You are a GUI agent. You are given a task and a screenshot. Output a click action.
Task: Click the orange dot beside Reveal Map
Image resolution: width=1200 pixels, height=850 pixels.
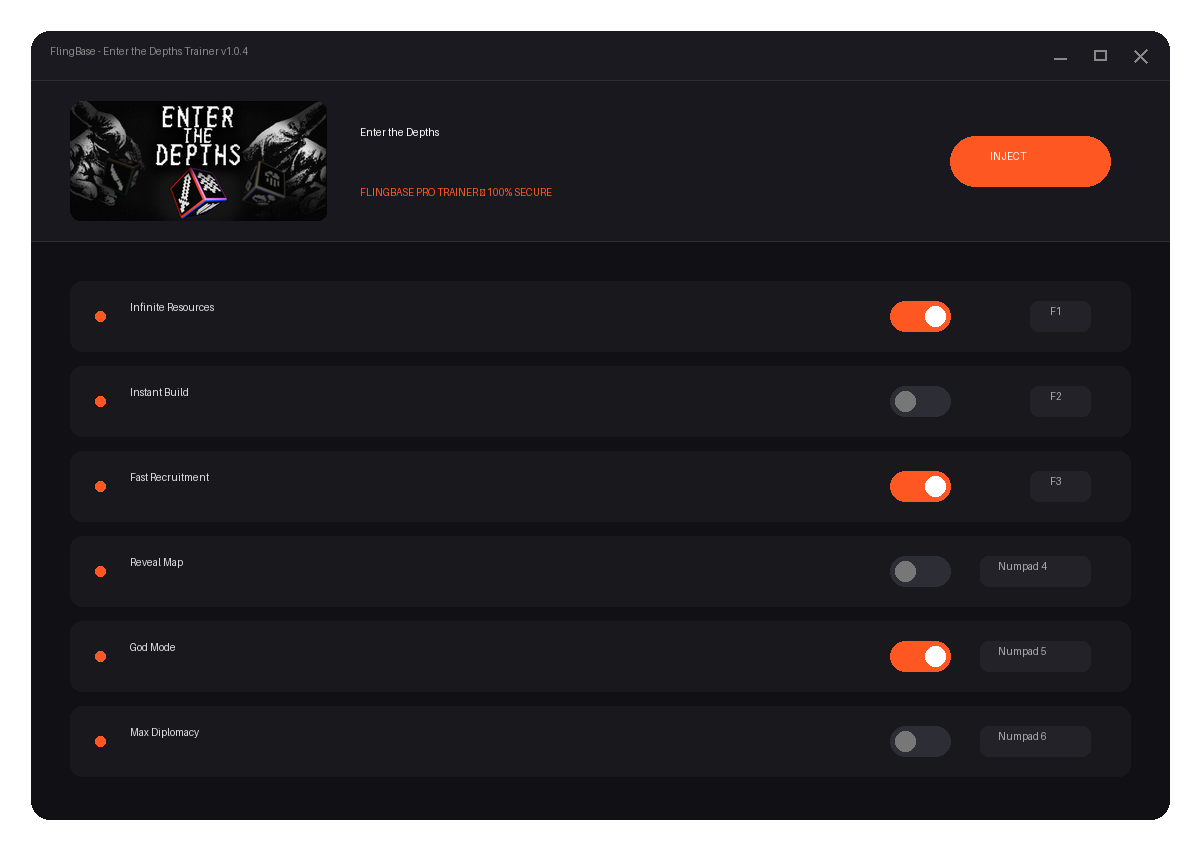[100, 571]
